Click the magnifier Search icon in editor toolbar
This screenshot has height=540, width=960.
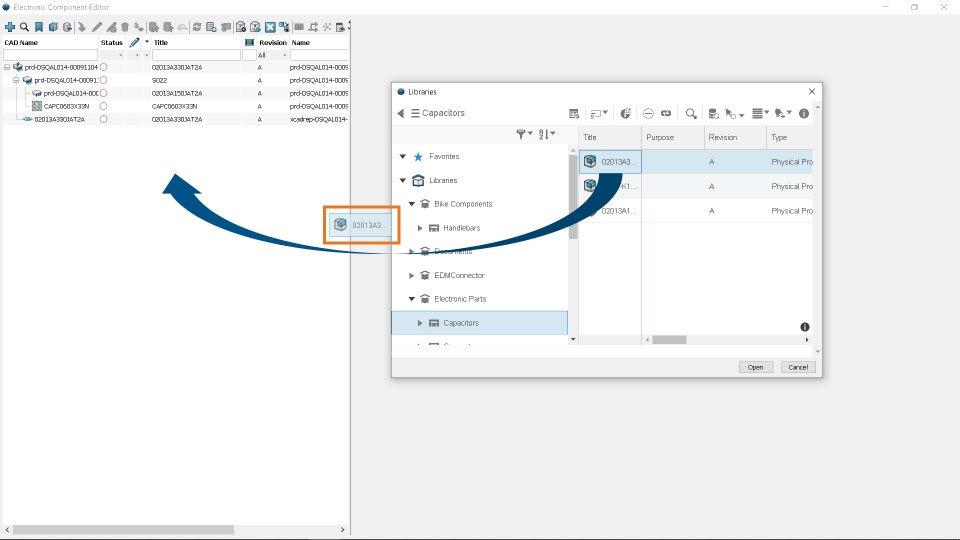[x=24, y=27]
